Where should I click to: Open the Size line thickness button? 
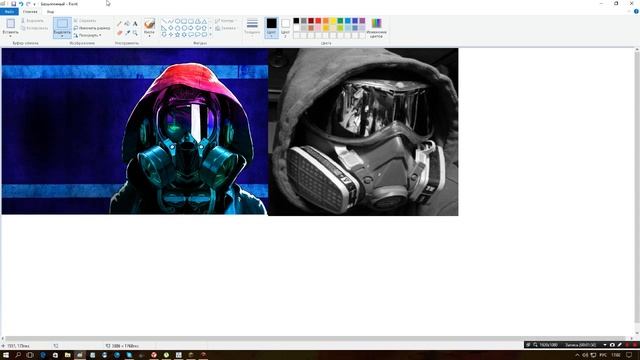click(x=252, y=27)
